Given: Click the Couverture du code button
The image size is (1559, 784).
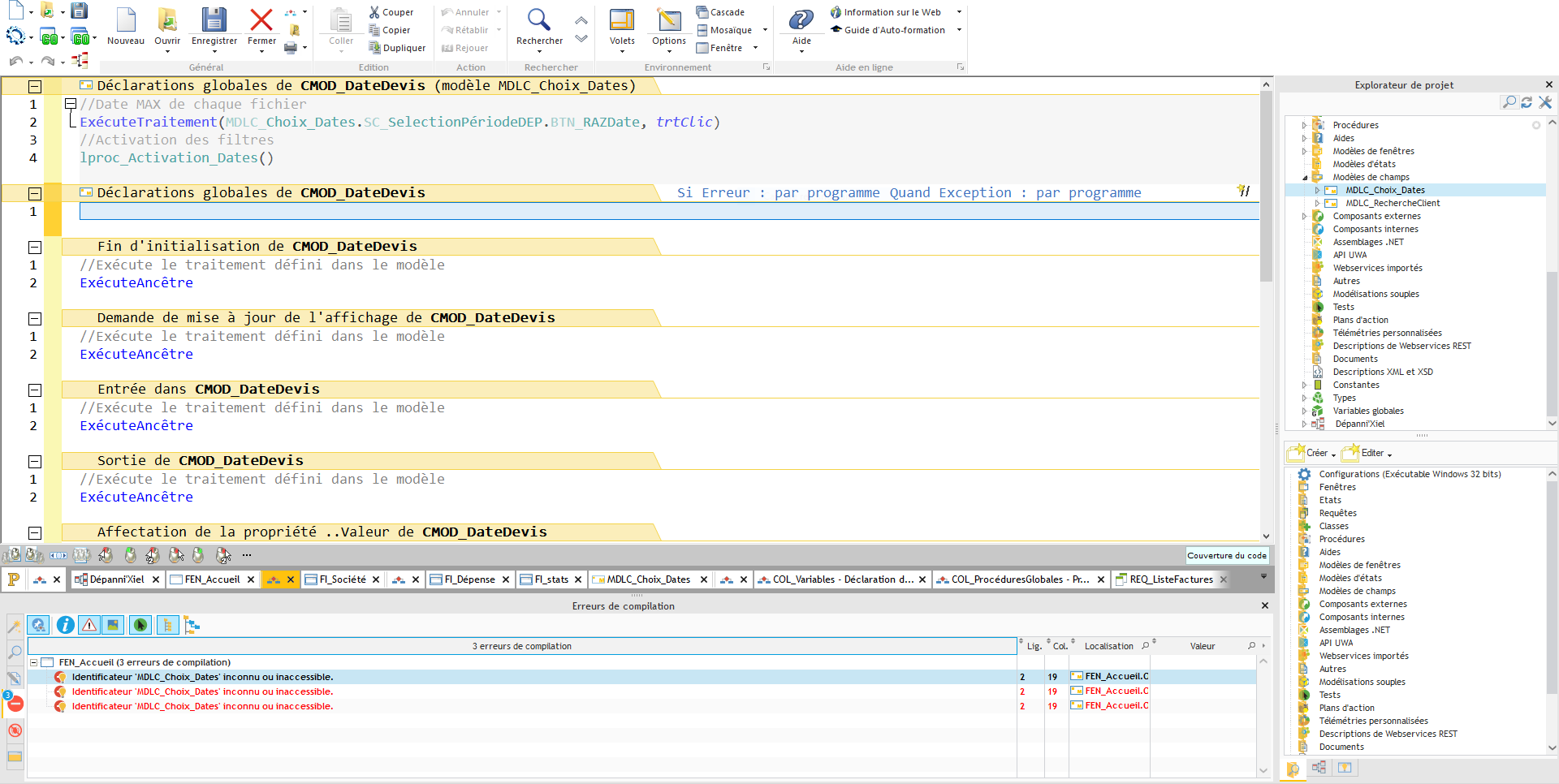Looking at the screenshot, I should 1226,555.
